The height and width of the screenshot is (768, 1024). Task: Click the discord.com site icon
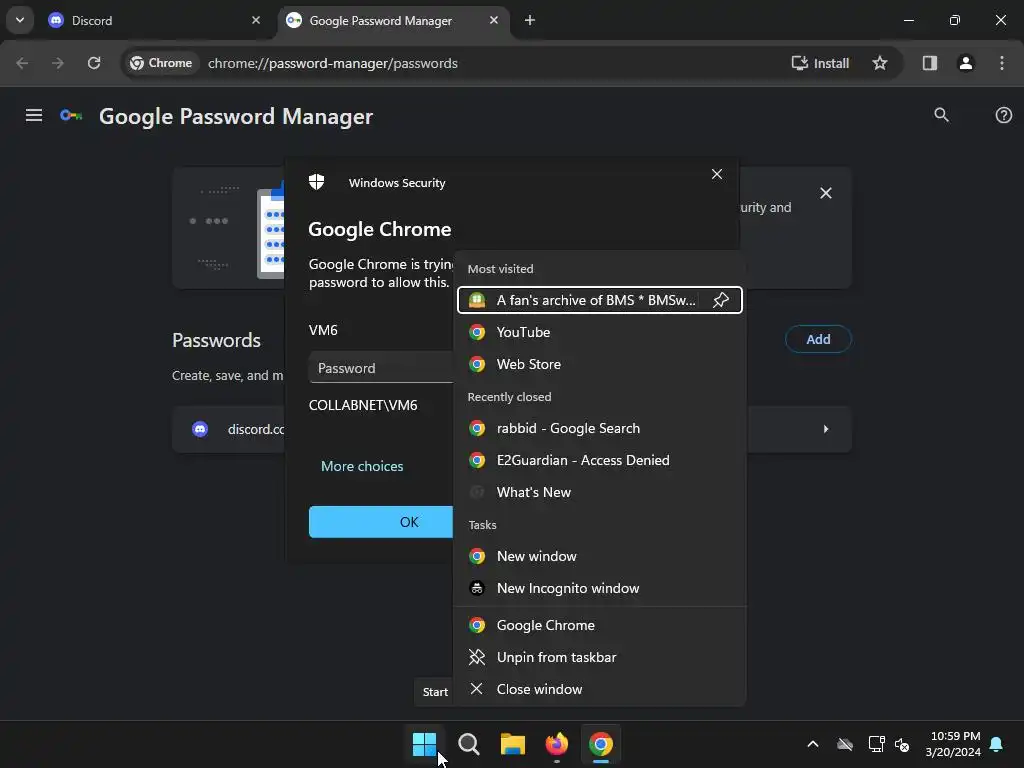200,429
